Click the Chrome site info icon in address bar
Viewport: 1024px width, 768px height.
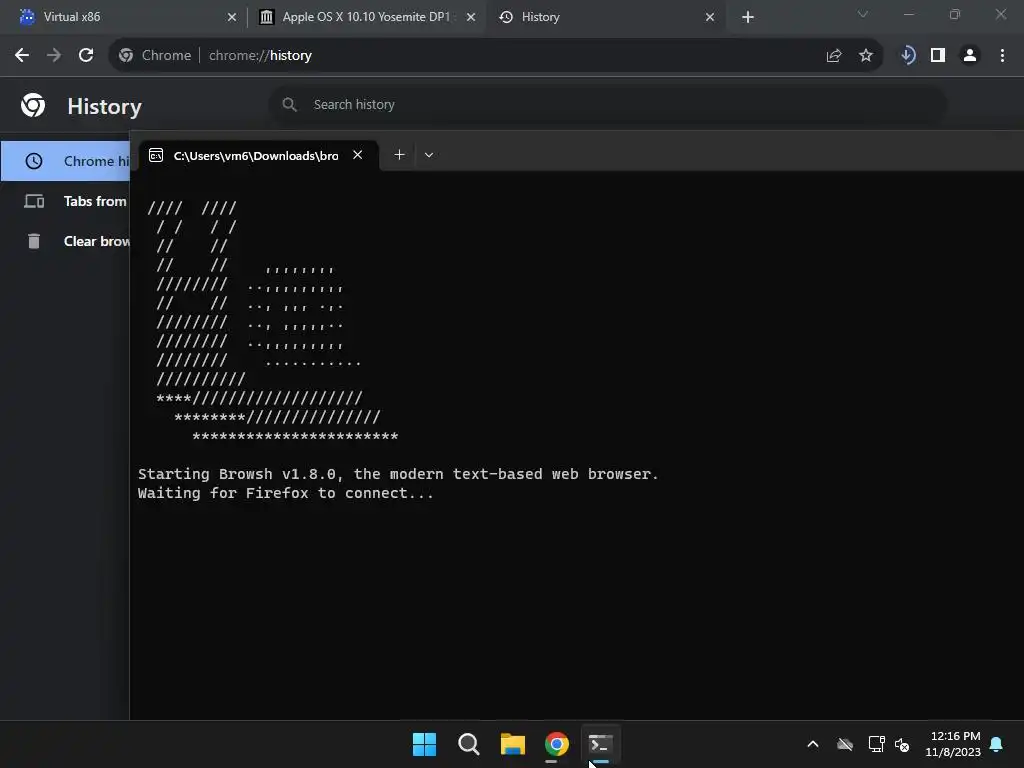point(126,56)
